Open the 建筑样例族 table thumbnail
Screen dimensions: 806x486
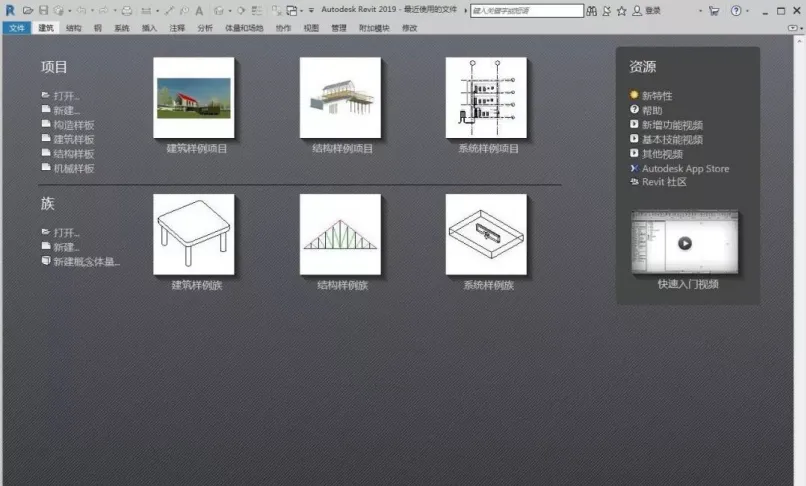[194, 235]
